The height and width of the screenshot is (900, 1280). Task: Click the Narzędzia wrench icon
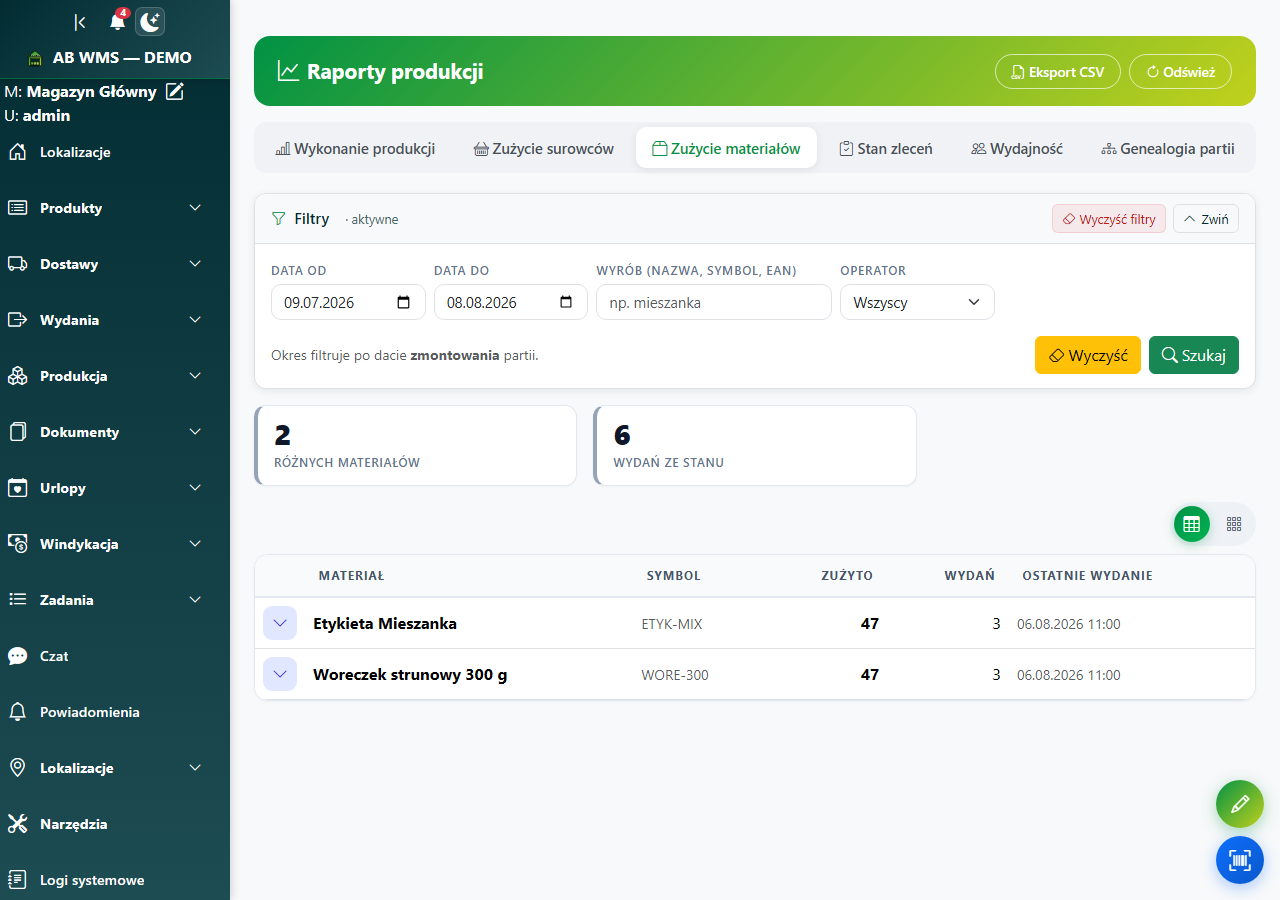[17, 824]
